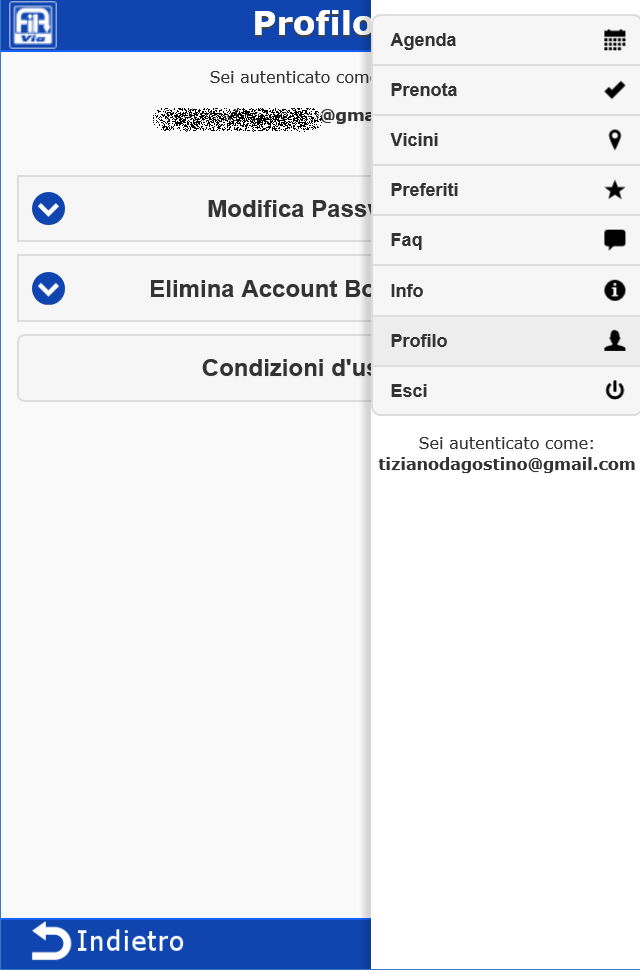Click the info circle icon
Screen dimensions: 640x970
[615, 291]
